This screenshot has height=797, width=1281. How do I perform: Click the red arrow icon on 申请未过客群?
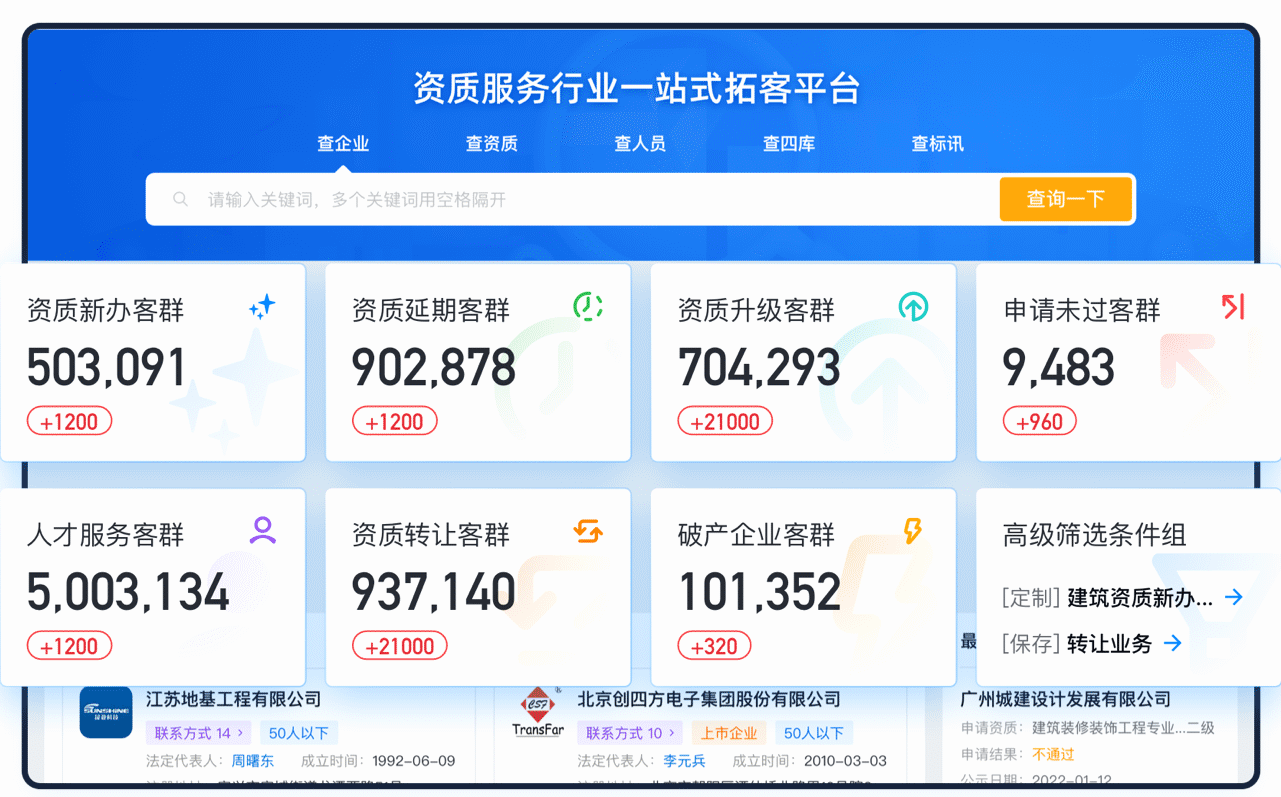click(x=1234, y=307)
